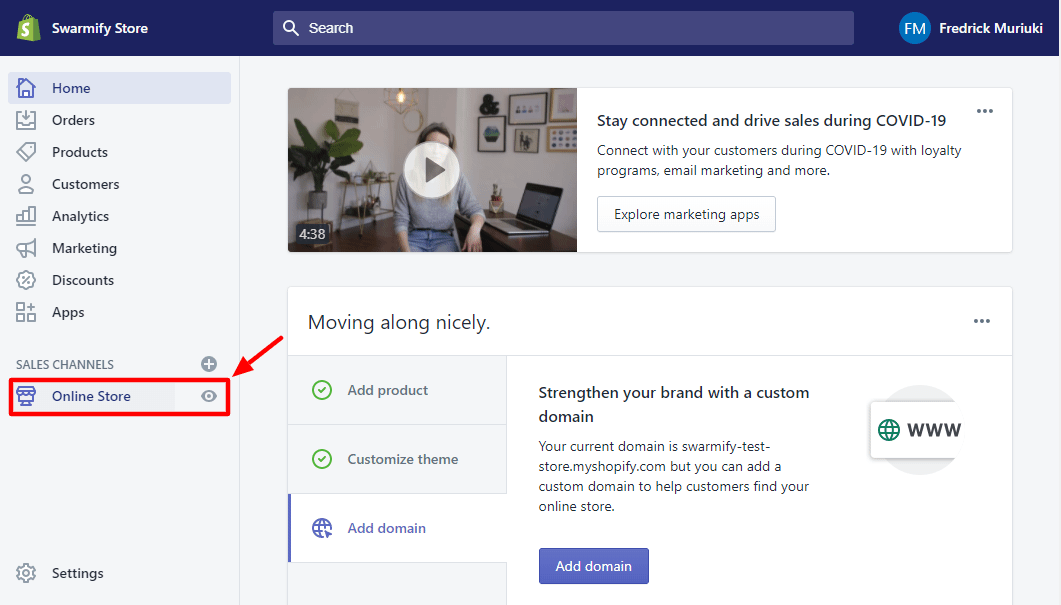
Task: Open Products in sidebar
Action: coord(120,152)
